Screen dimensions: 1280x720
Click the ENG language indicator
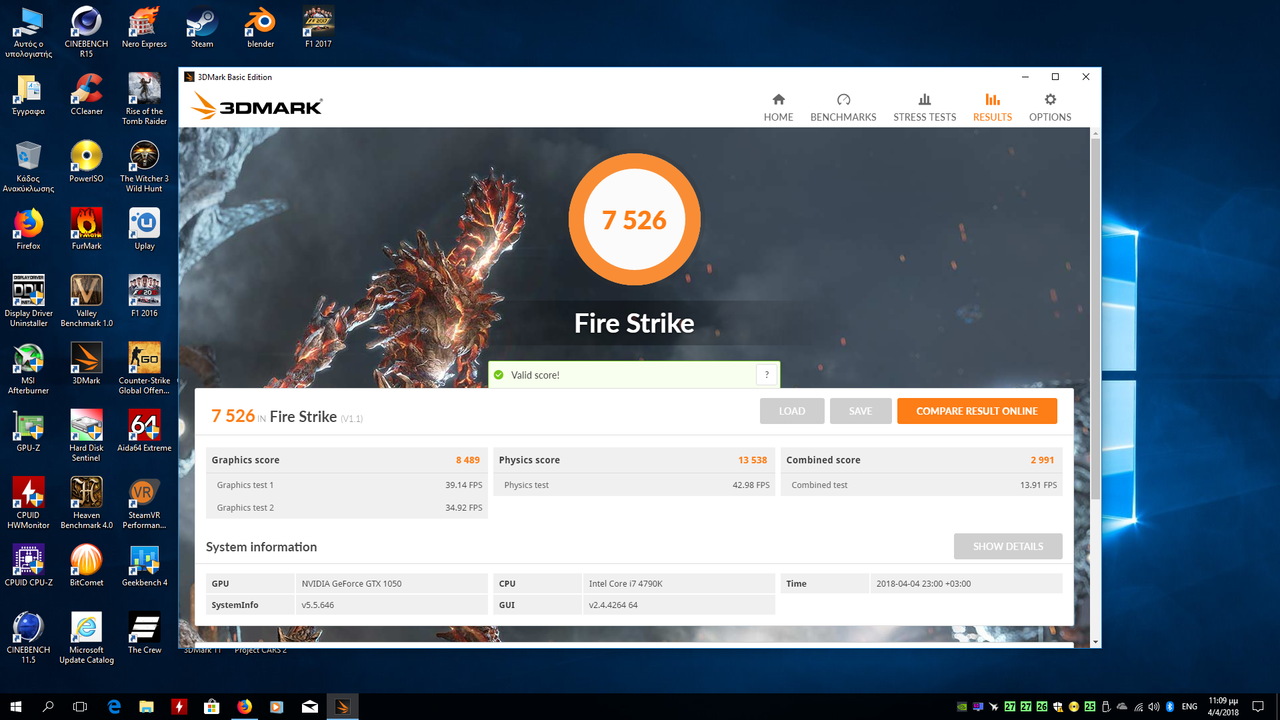[1190, 706]
